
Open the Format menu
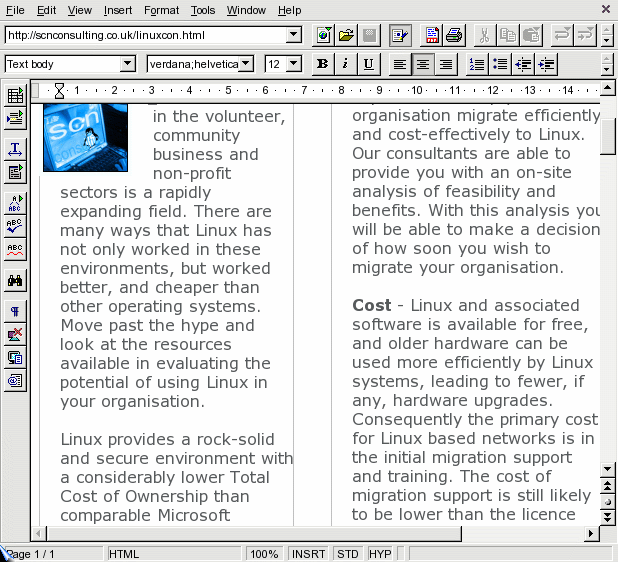(x=161, y=10)
